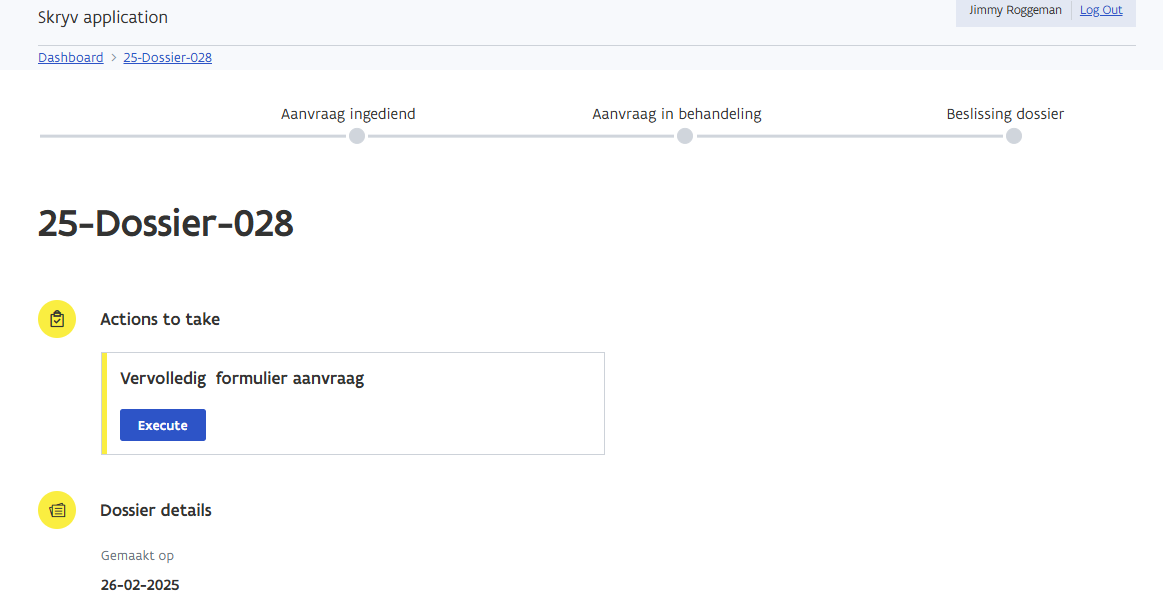Screen dimensions: 1163x609
Task: Click the Aanvraag ingediend step label
Action: pyautogui.click(x=348, y=114)
